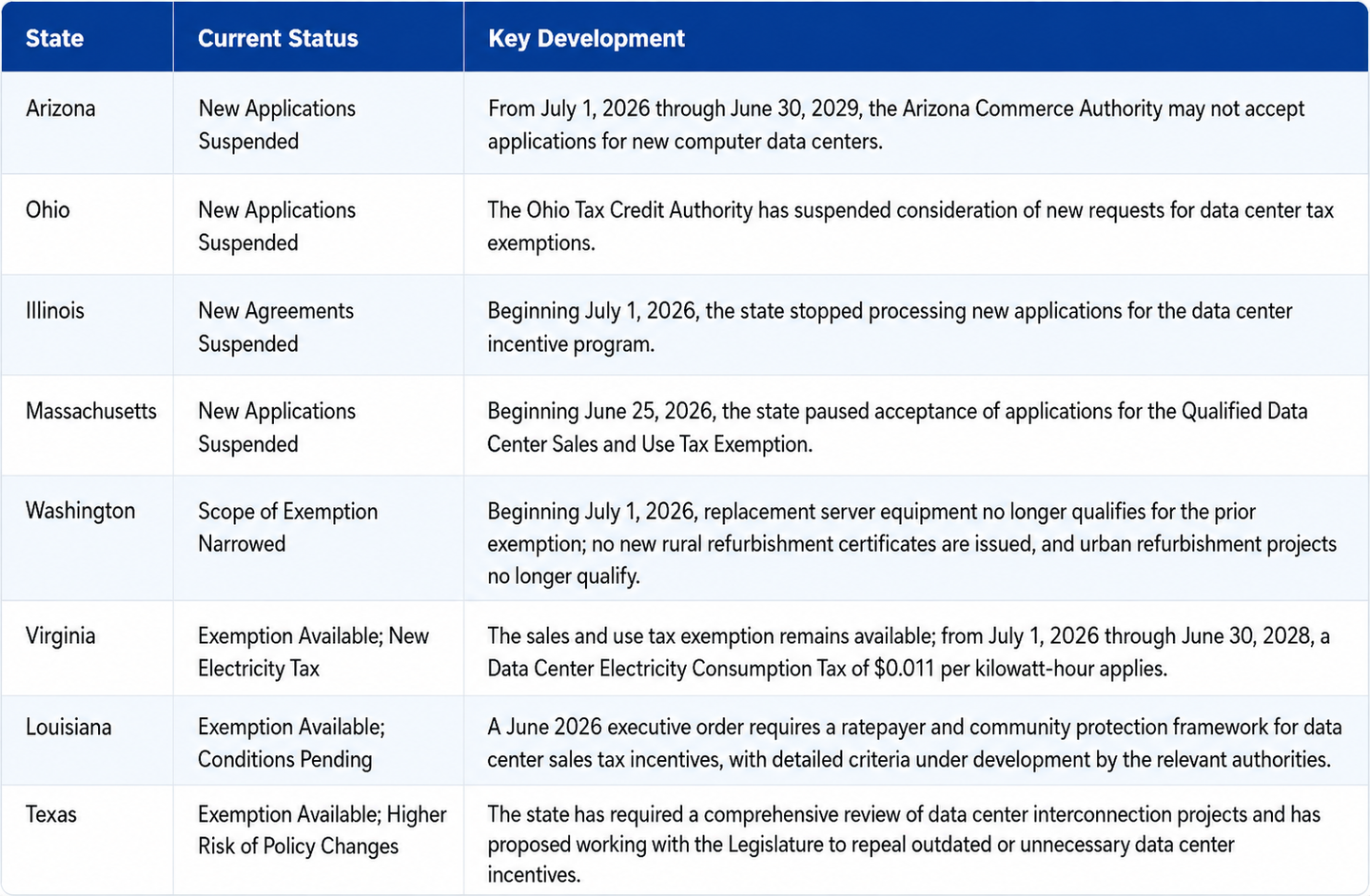Click Washington's Scope of Exemption Narrowed status

pos(288,527)
